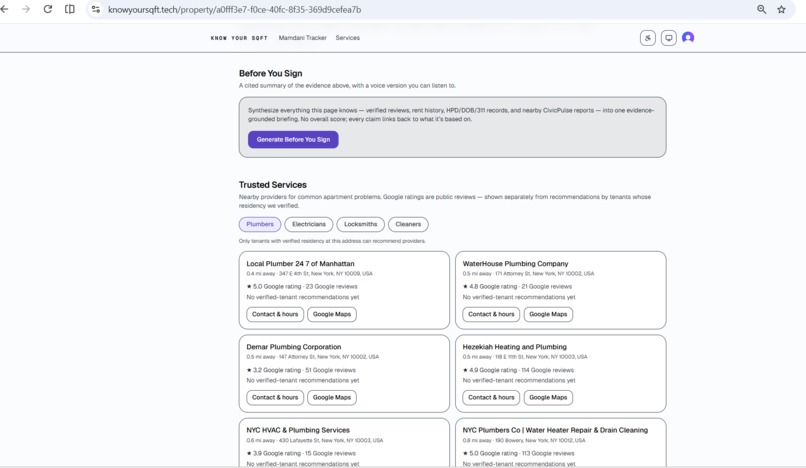
Task: Click address 147 Attorney St, New York
Action: (329, 357)
